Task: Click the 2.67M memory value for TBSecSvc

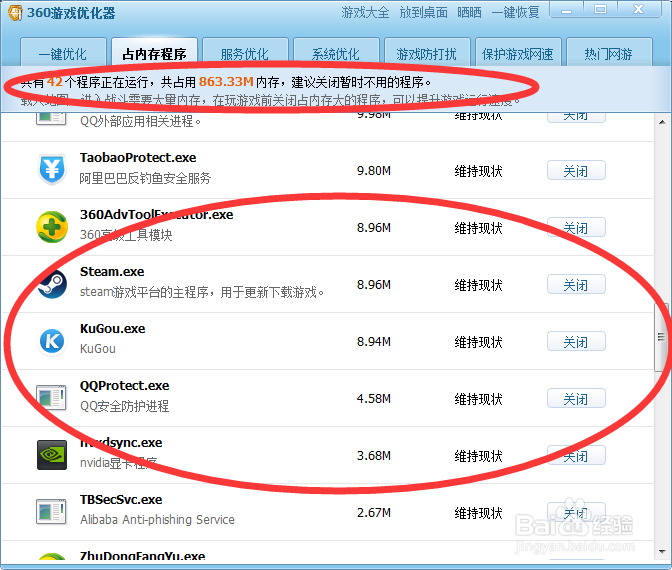Action: [374, 513]
